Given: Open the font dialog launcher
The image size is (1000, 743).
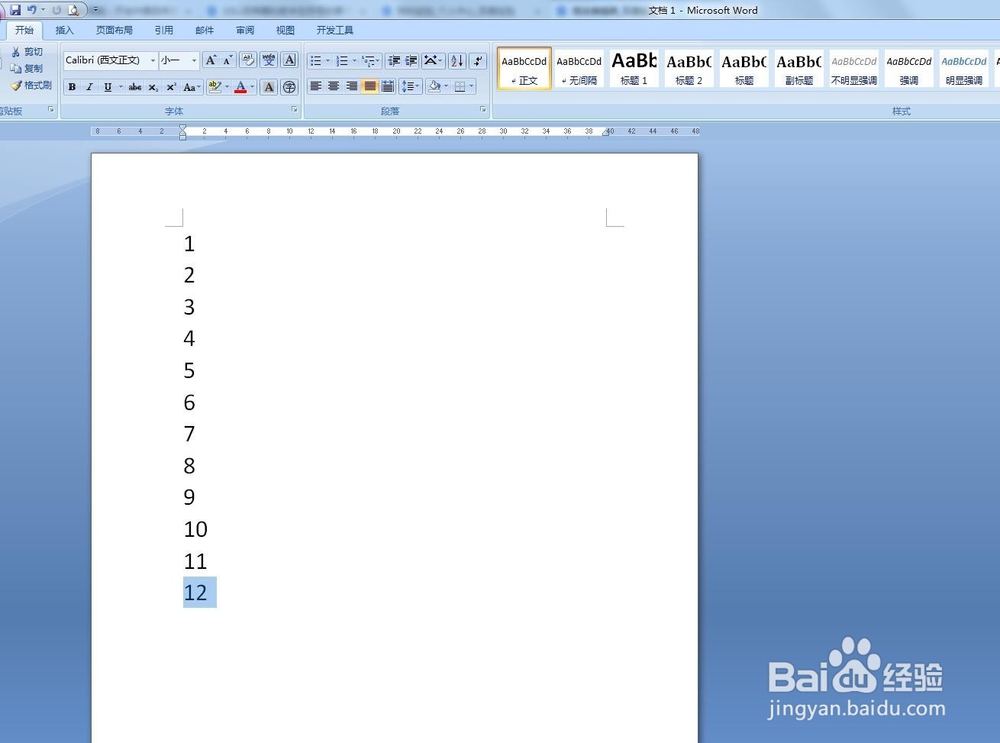Looking at the screenshot, I should coord(294,110).
